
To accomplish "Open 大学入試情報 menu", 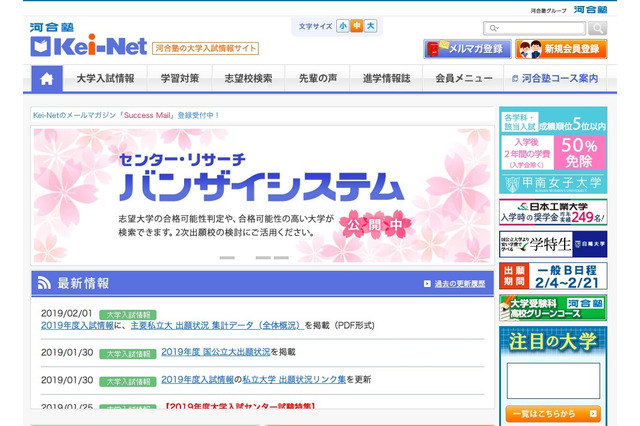I will (x=105, y=78).
